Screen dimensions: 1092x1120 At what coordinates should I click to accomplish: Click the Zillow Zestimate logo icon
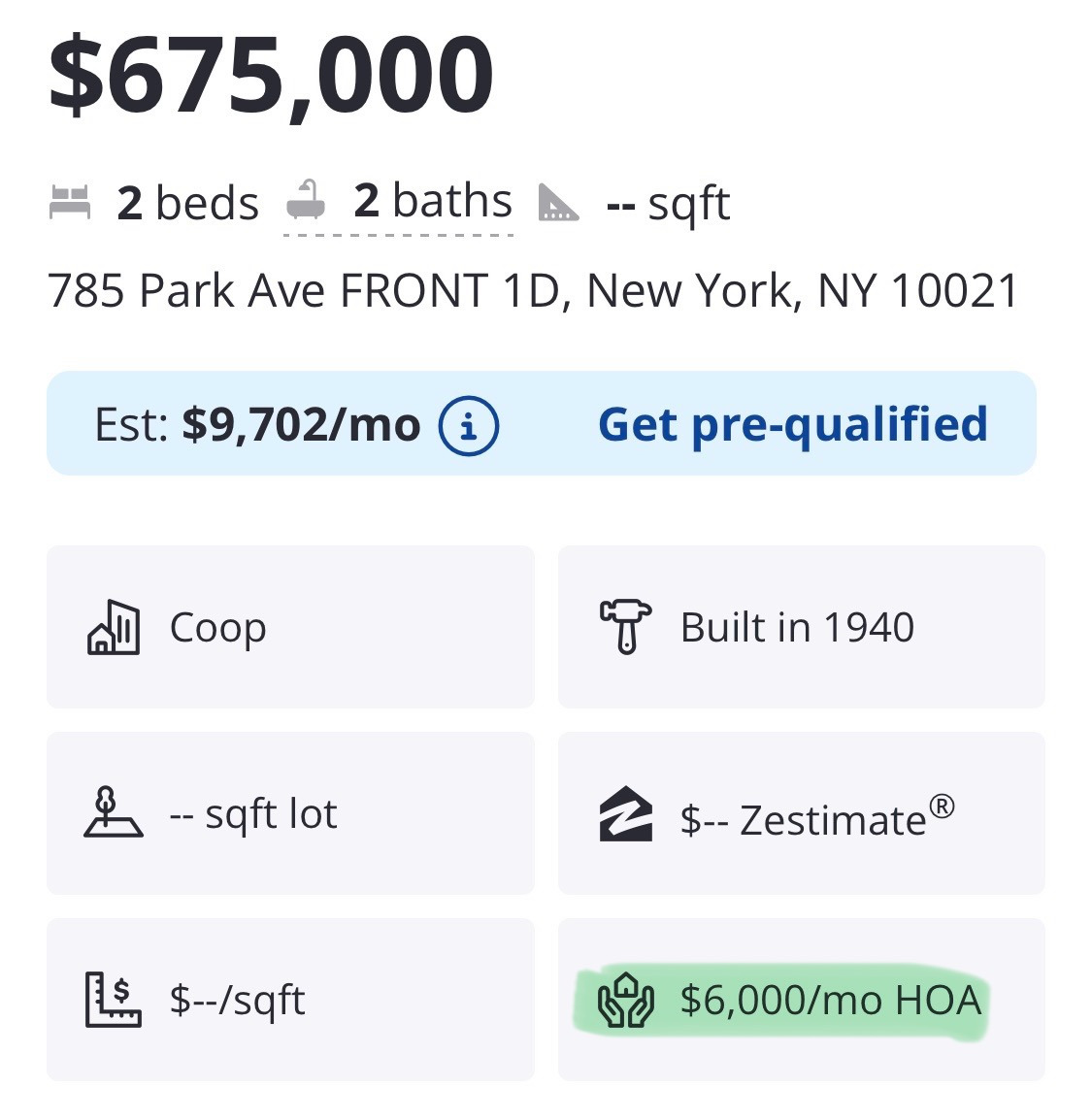(x=626, y=813)
